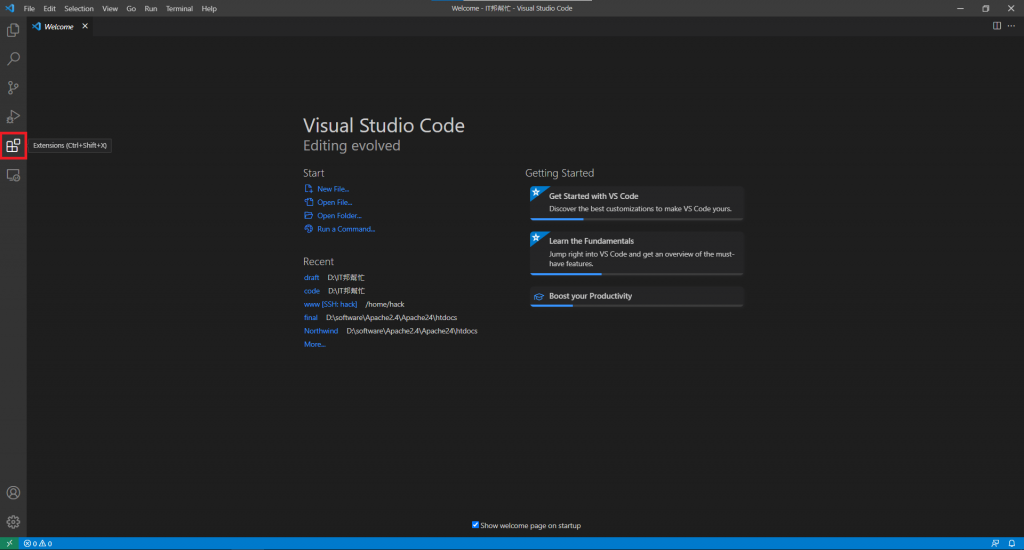Click the Open File icon
1024x550 pixels.
click(x=308, y=202)
